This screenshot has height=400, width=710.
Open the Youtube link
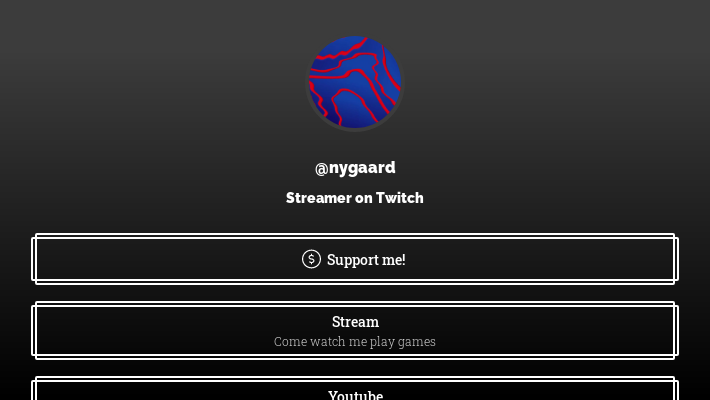coord(355,389)
